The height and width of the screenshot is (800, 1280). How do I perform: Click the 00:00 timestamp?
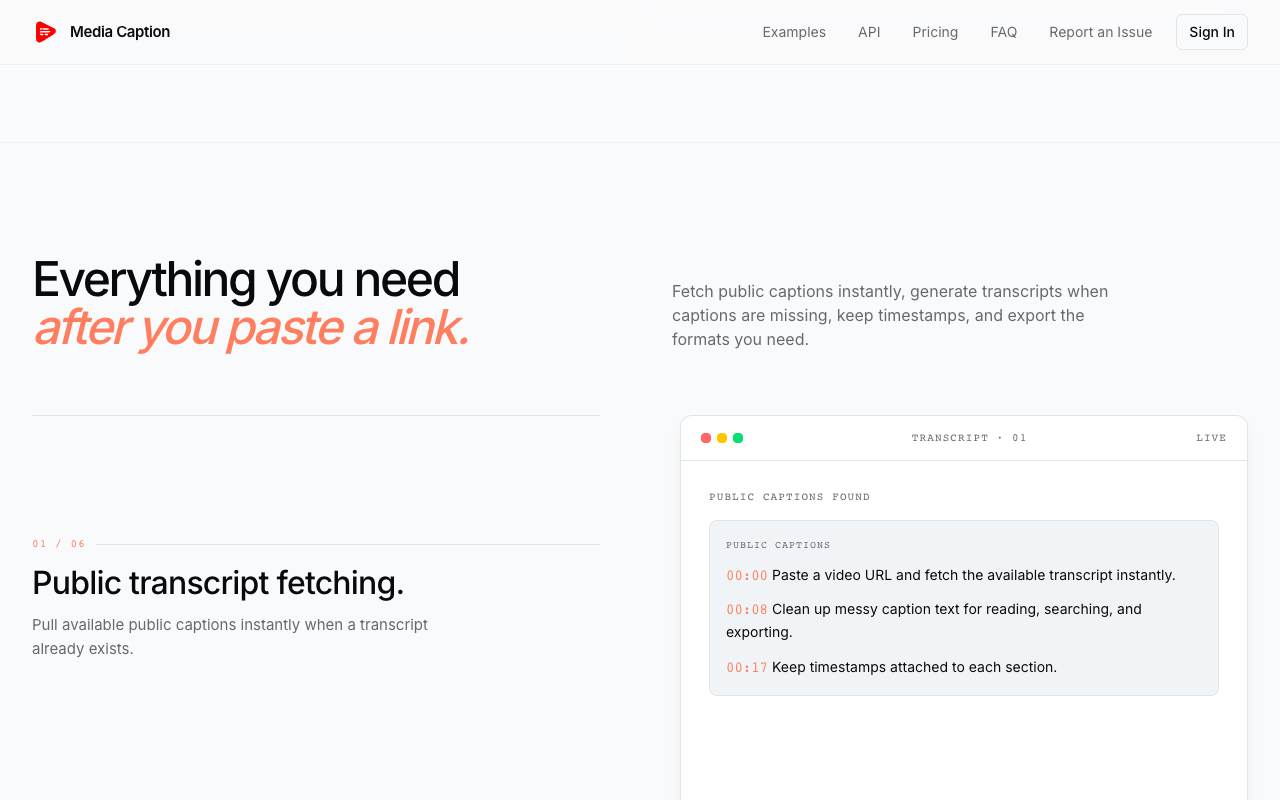coord(747,576)
